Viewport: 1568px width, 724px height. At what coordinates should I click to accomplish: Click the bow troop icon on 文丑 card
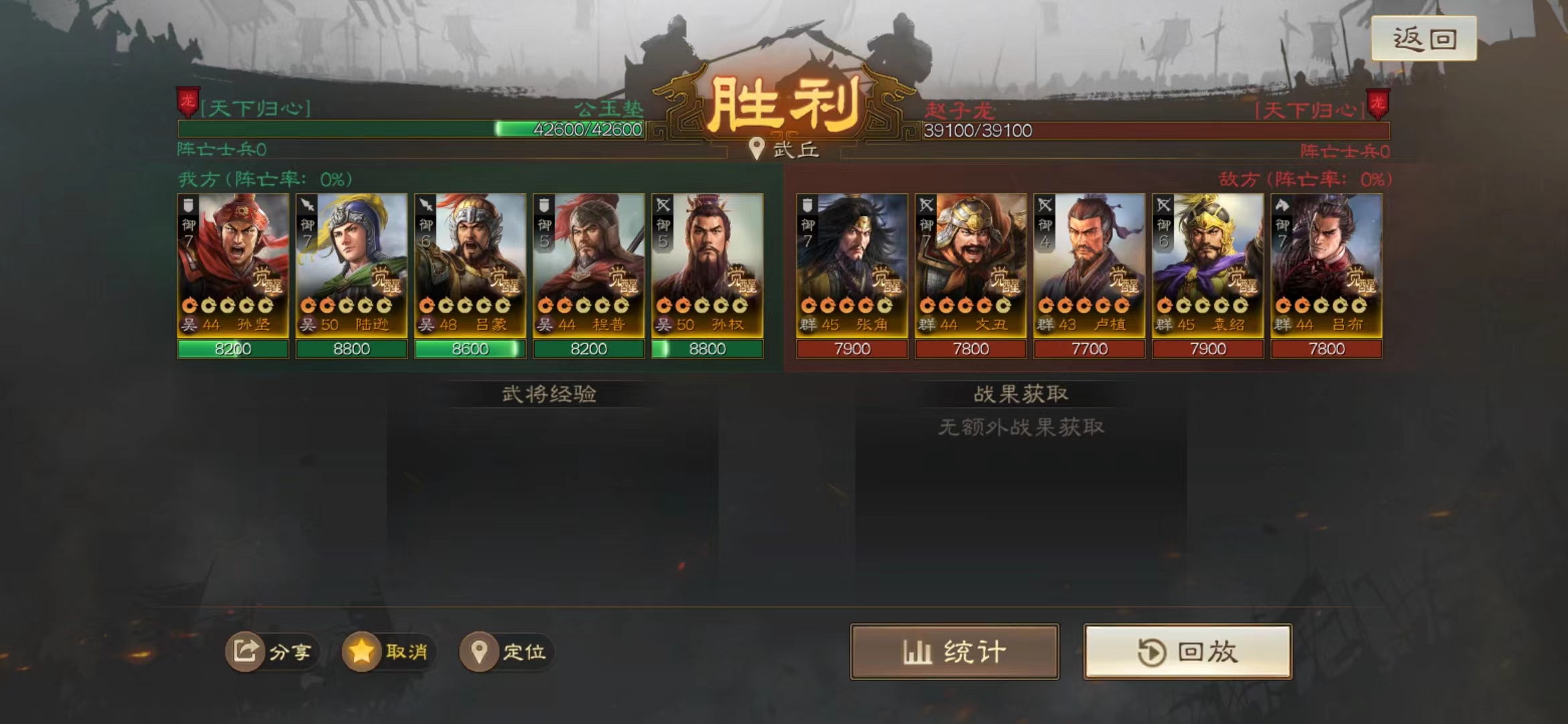point(927,205)
